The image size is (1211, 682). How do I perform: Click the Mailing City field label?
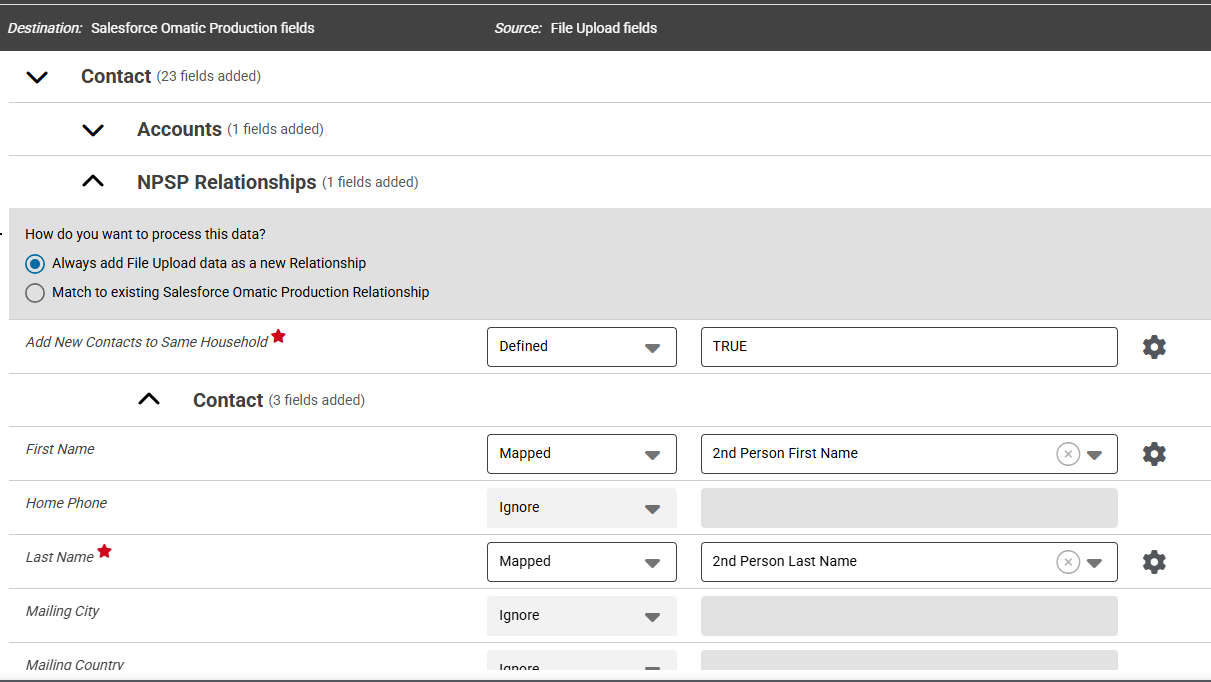pos(63,611)
